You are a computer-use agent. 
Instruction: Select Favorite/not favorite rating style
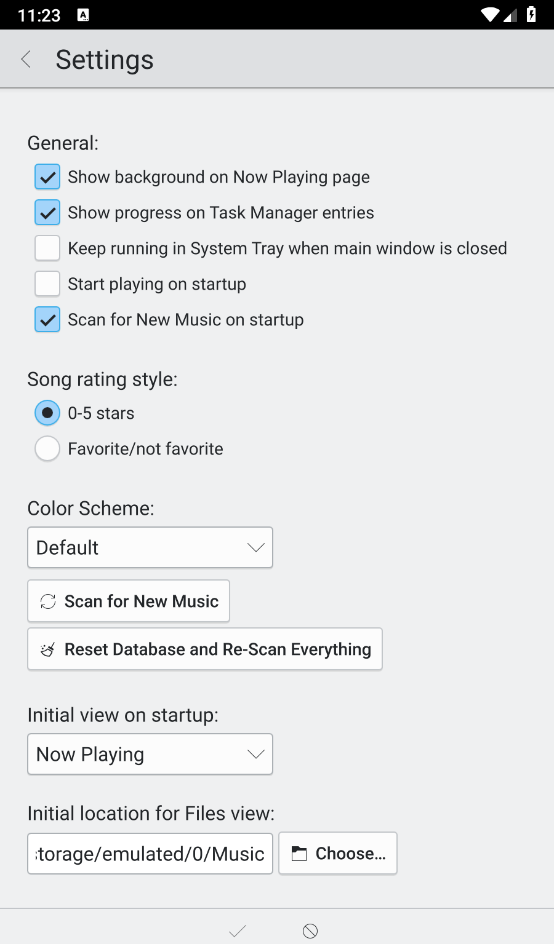coord(47,449)
